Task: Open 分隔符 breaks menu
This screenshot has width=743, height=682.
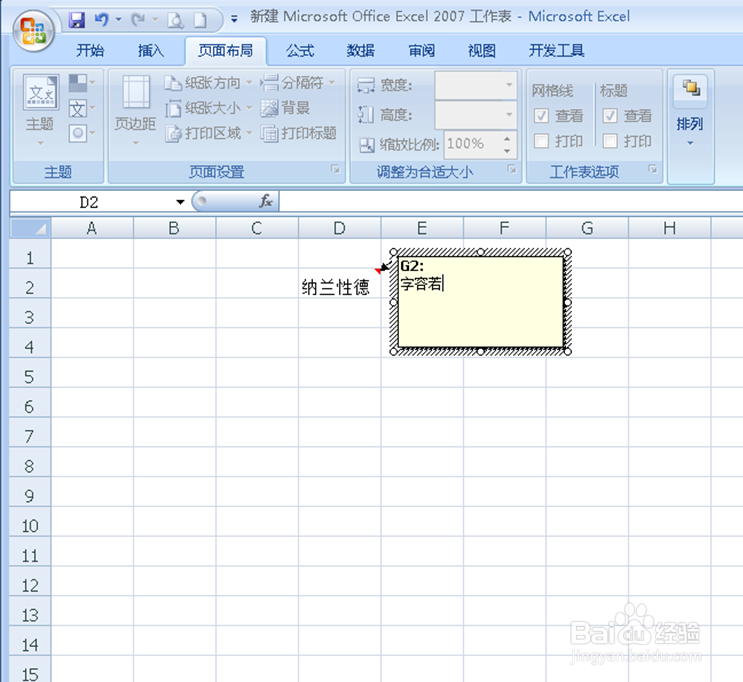Action: coord(298,83)
